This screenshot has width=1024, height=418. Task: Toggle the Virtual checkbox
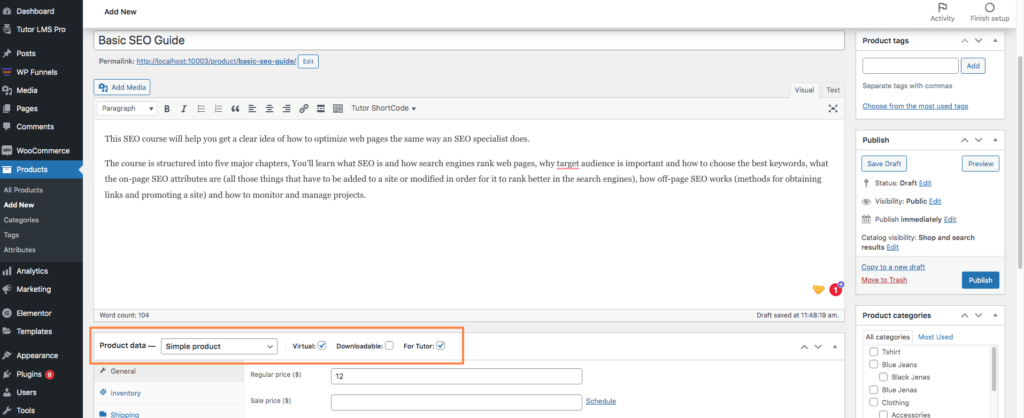(x=321, y=346)
